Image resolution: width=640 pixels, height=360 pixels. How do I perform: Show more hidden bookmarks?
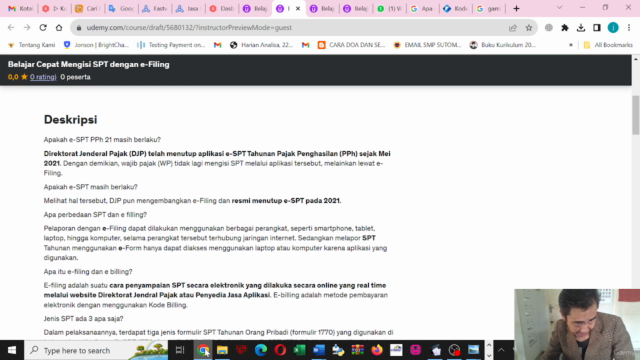tap(571, 45)
